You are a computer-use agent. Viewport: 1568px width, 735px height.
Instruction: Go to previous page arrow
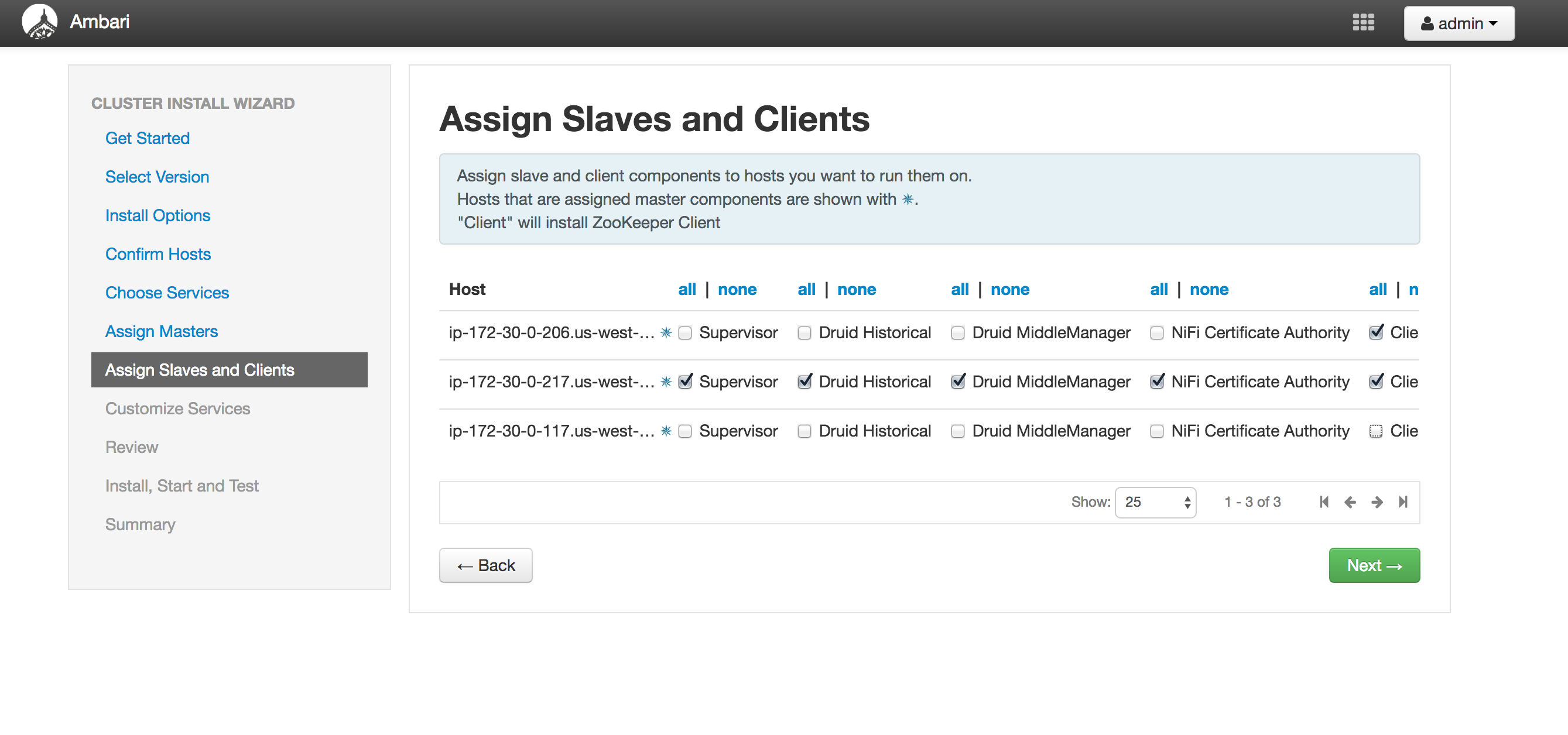coord(1350,502)
